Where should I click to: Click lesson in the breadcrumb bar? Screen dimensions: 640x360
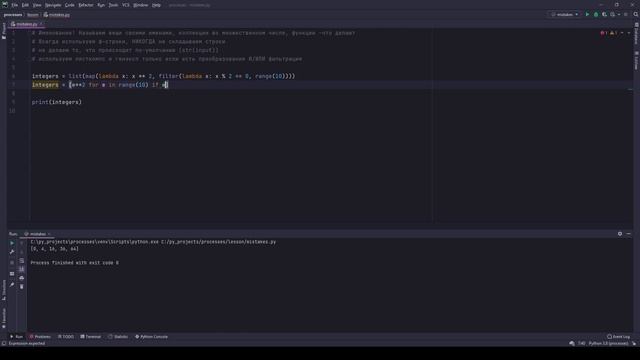(33, 15)
